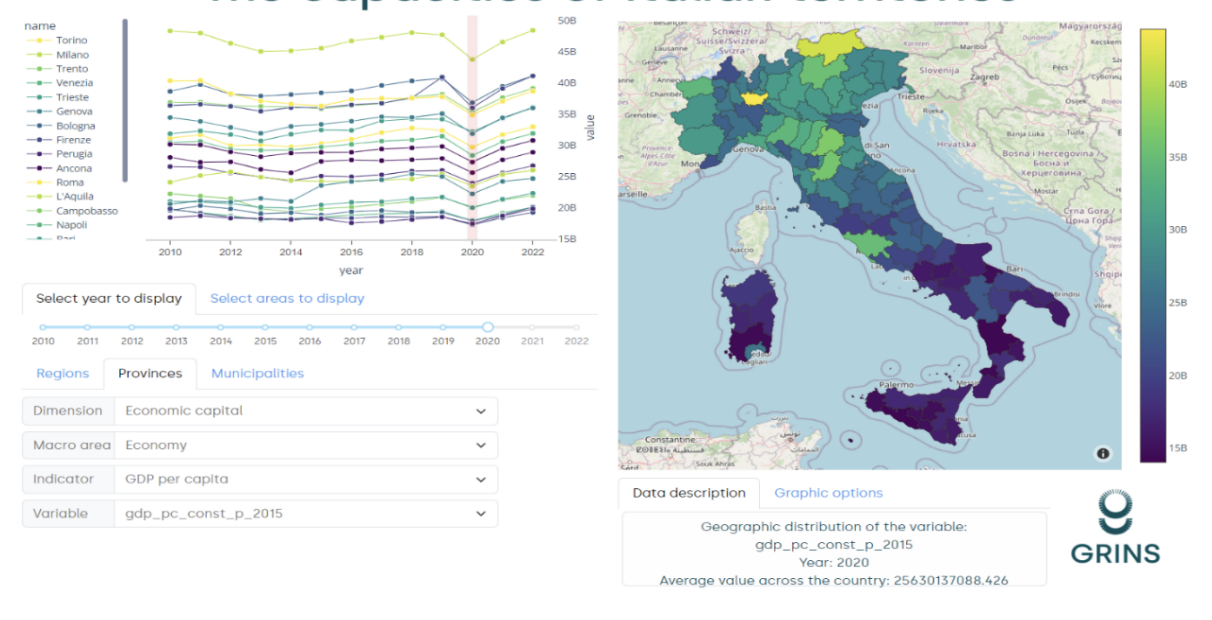Open the Municipalities tab

(x=257, y=373)
